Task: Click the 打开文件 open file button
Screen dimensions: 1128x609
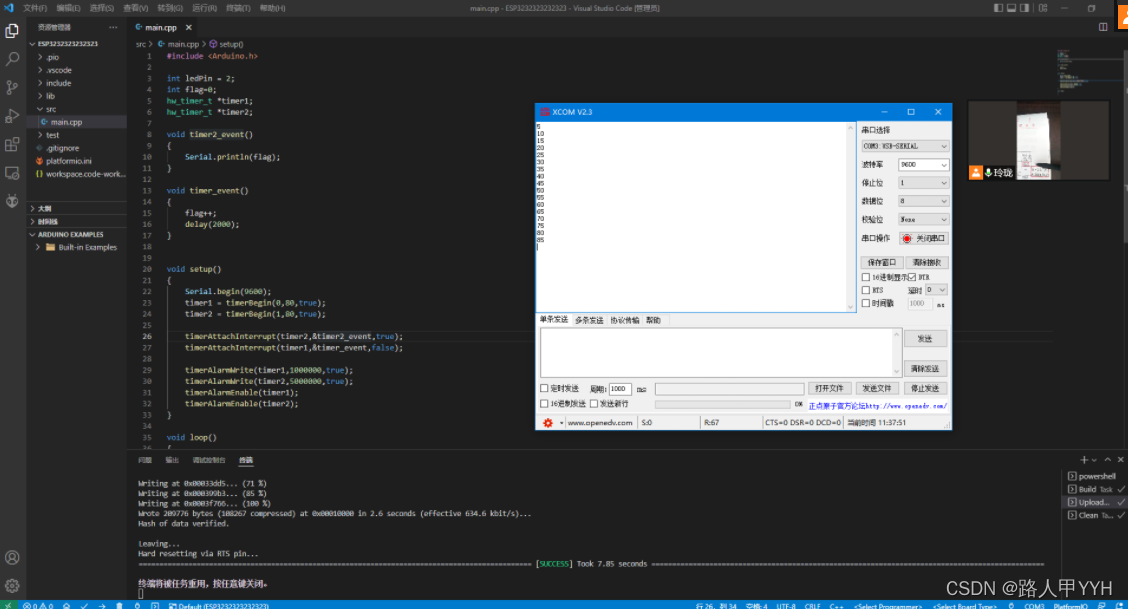Action: [x=829, y=388]
